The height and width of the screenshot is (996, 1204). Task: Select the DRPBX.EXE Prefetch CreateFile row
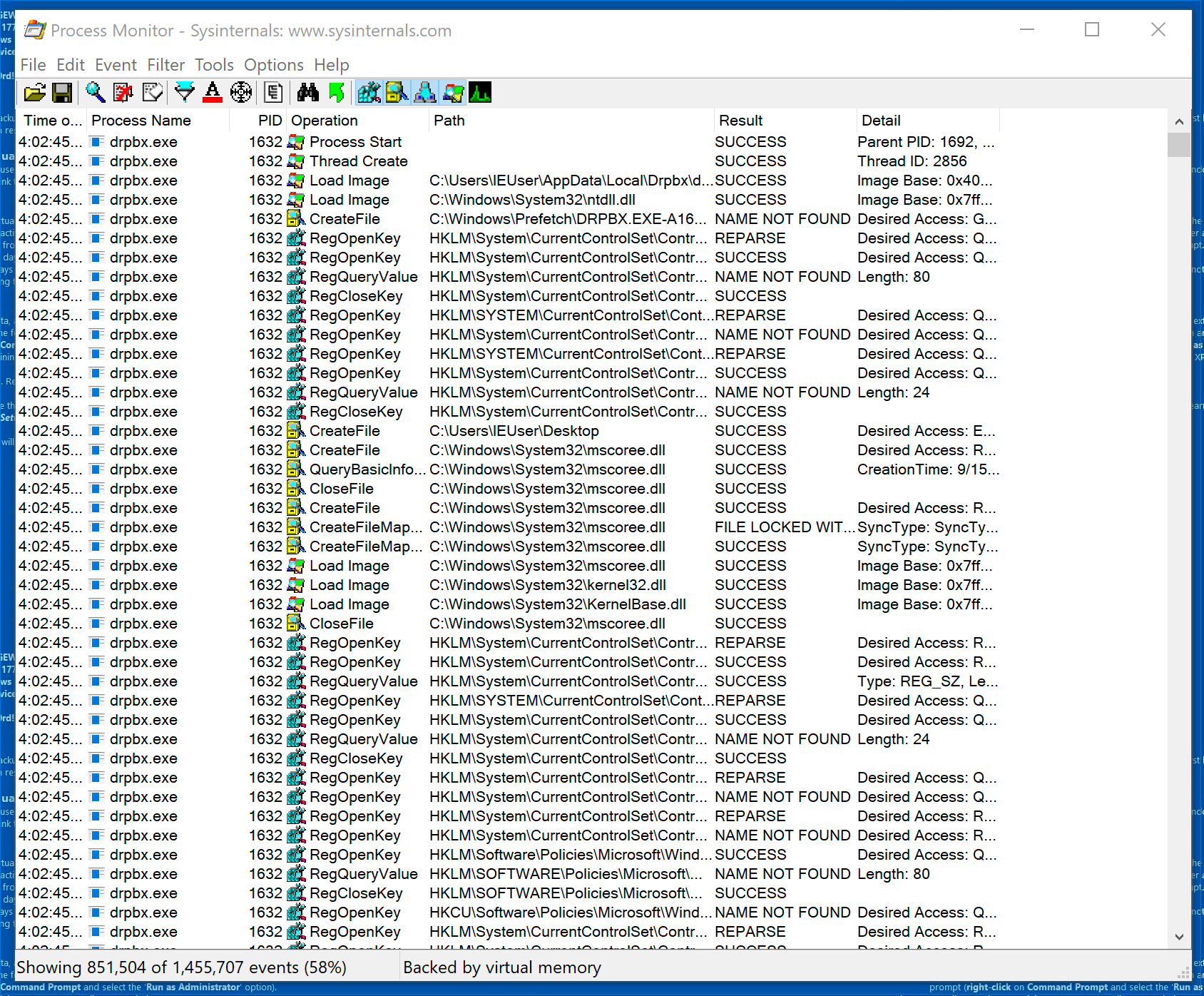pyautogui.click(x=508, y=219)
